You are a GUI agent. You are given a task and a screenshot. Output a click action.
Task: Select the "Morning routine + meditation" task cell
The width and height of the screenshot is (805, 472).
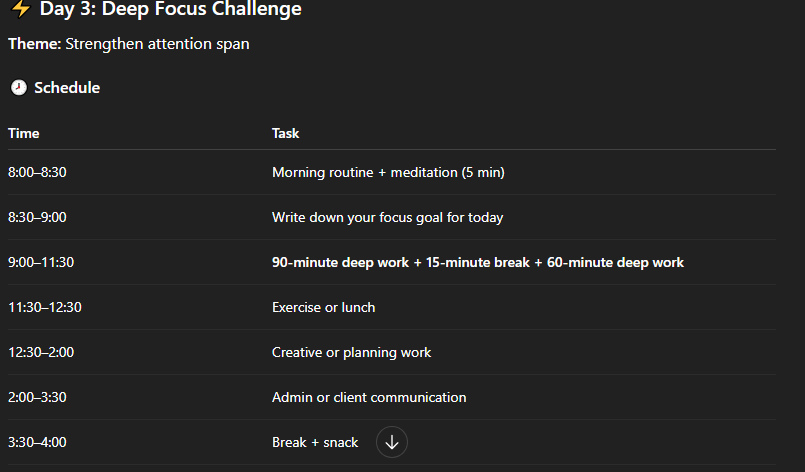(x=388, y=172)
